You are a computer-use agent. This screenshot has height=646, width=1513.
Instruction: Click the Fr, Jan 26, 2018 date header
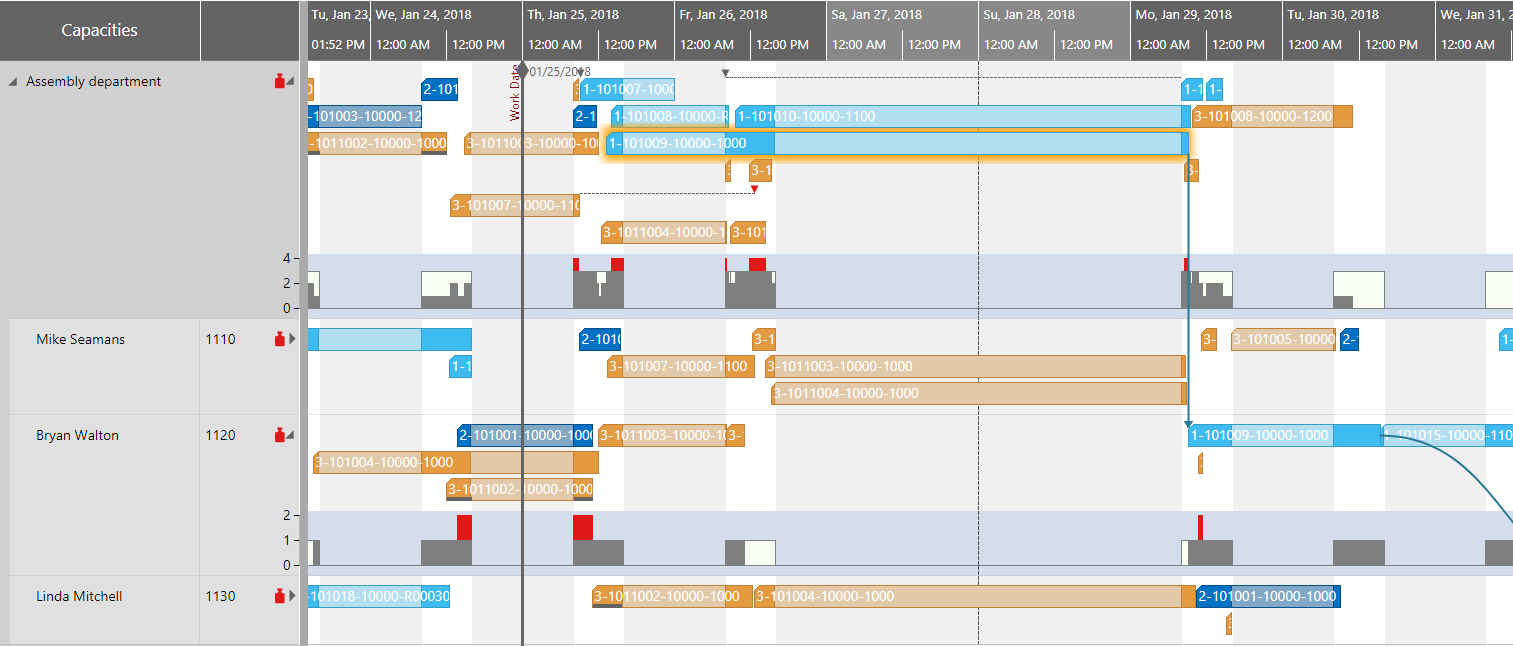tap(723, 15)
